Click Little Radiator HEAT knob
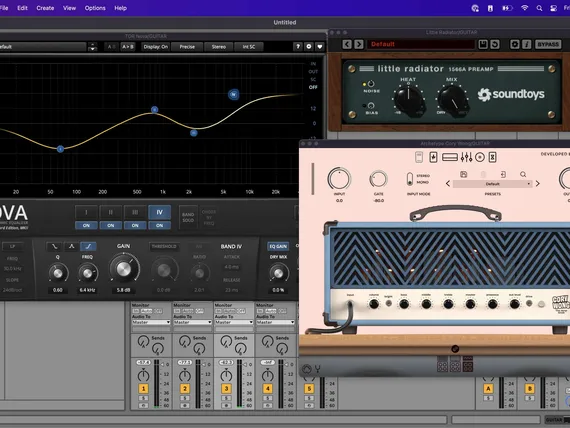 tap(409, 99)
